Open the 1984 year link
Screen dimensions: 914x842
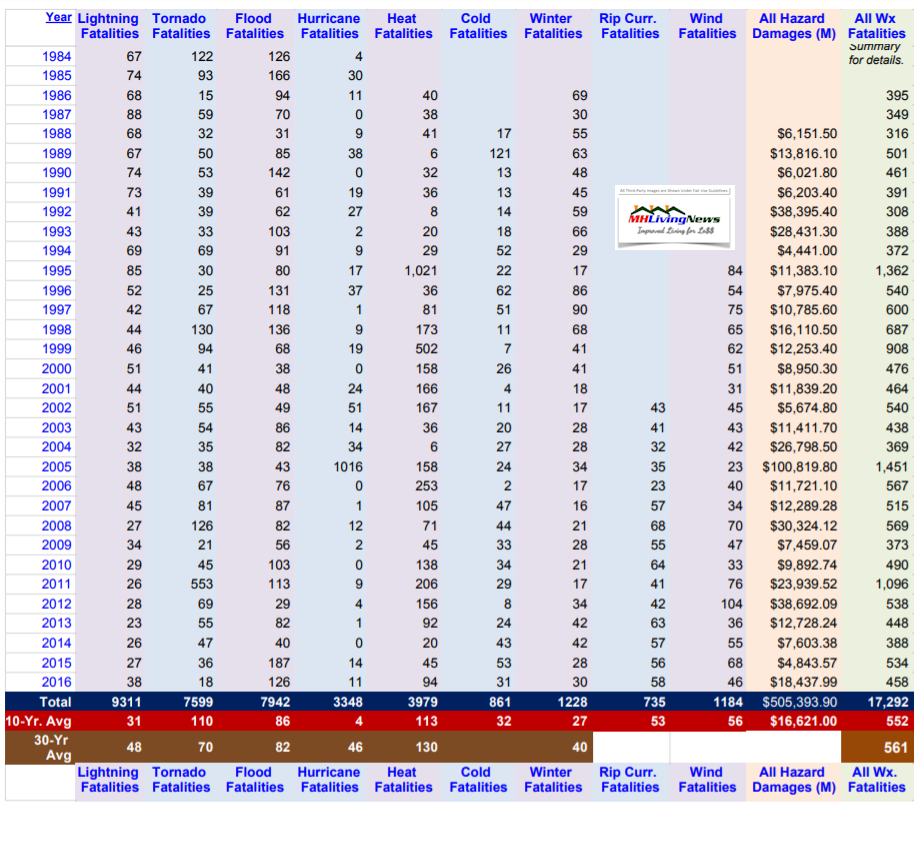tap(57, 57)
